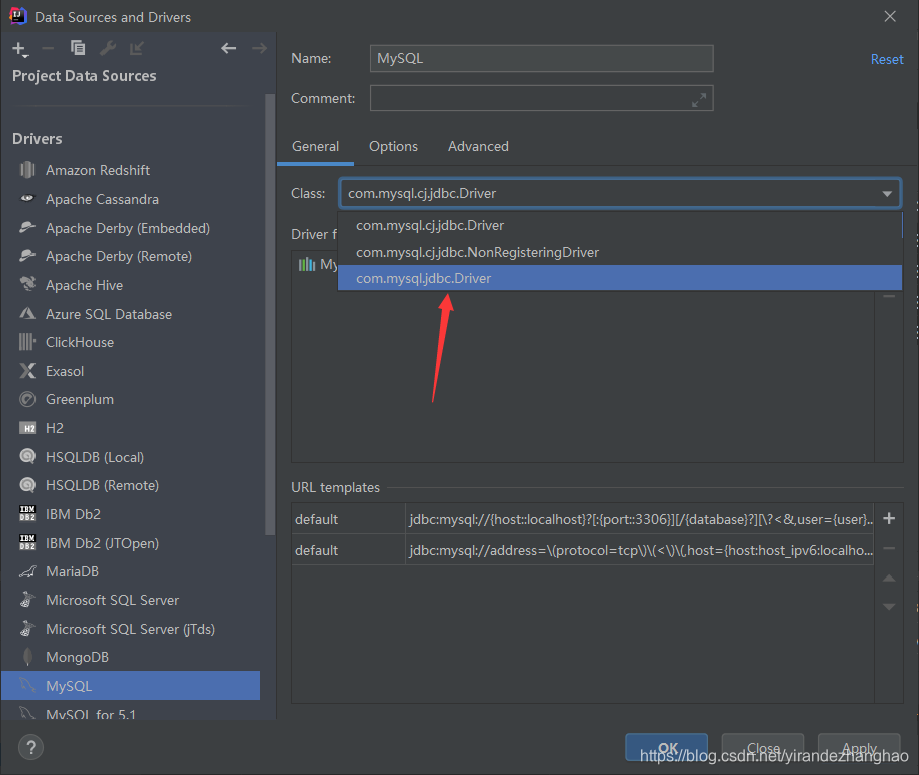
Task: Click the make global icon in toolbar
Action: pyautogui.click(x=137, y=48)
